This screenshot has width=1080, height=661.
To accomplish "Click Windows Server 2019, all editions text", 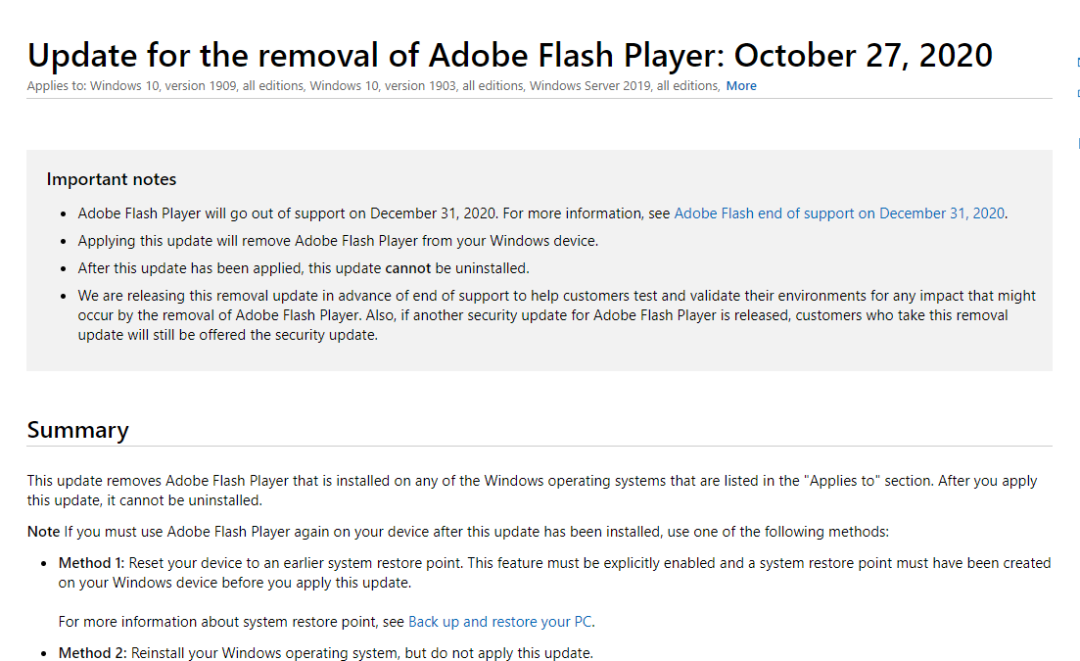I will tap(624, 86).
